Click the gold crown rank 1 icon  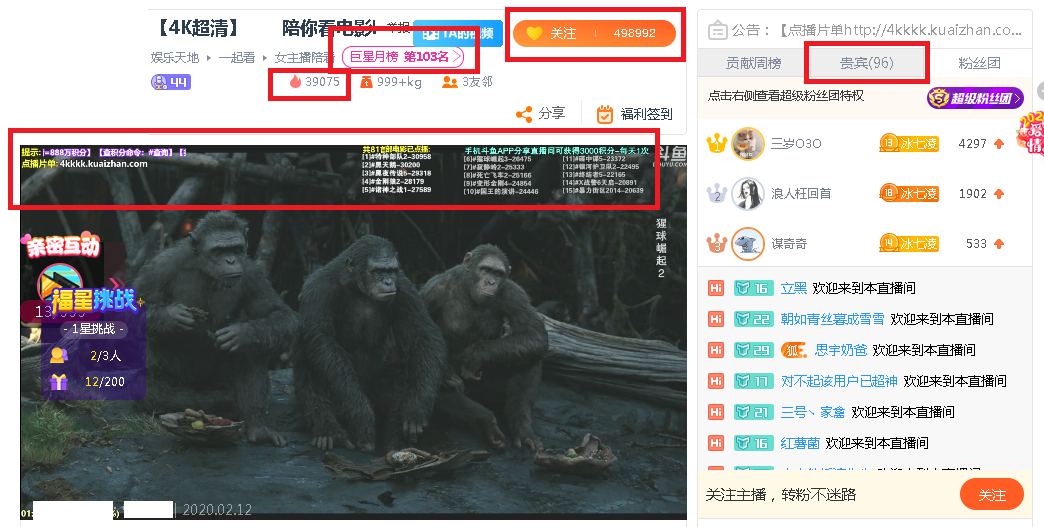(x=716, y=143)
